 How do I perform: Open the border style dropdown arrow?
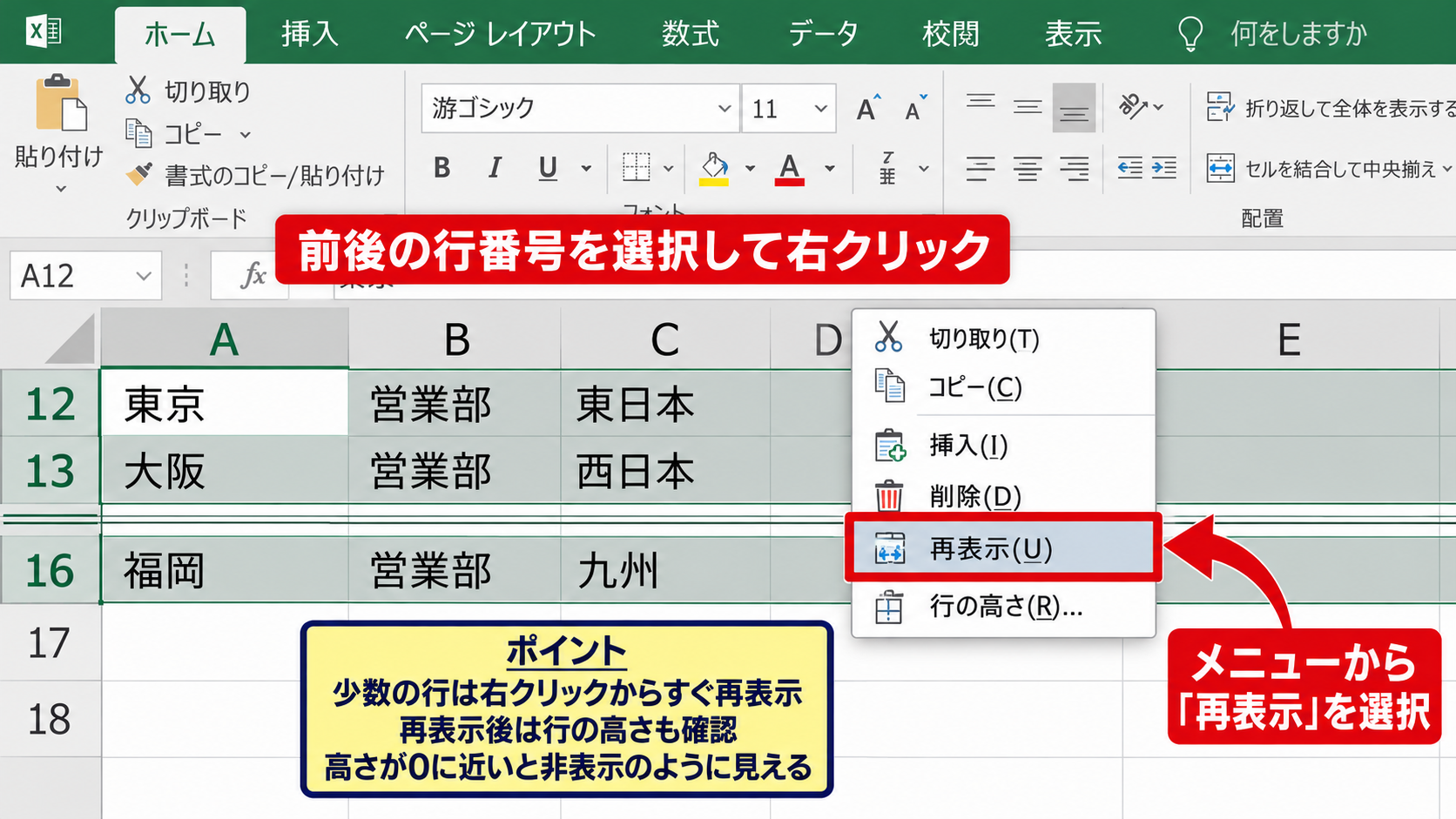[x=669, y=168]
